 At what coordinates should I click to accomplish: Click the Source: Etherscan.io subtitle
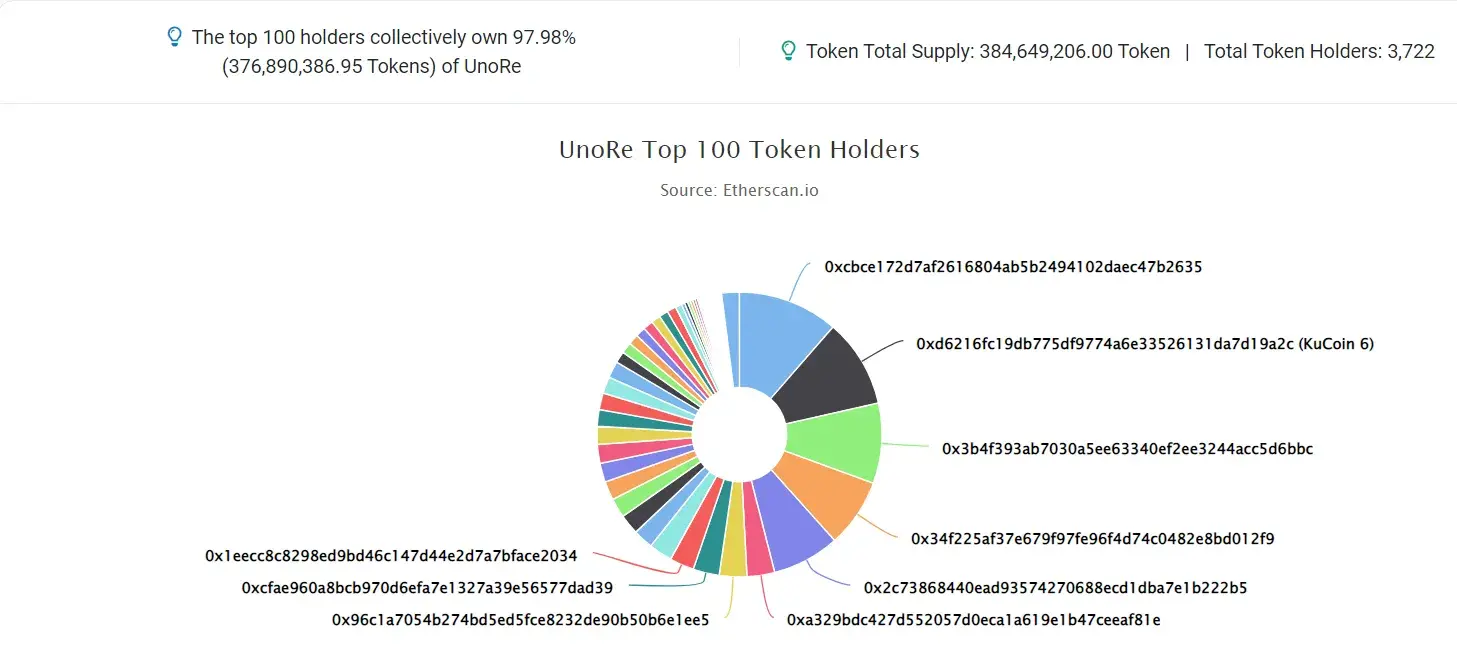pos(739,190)
